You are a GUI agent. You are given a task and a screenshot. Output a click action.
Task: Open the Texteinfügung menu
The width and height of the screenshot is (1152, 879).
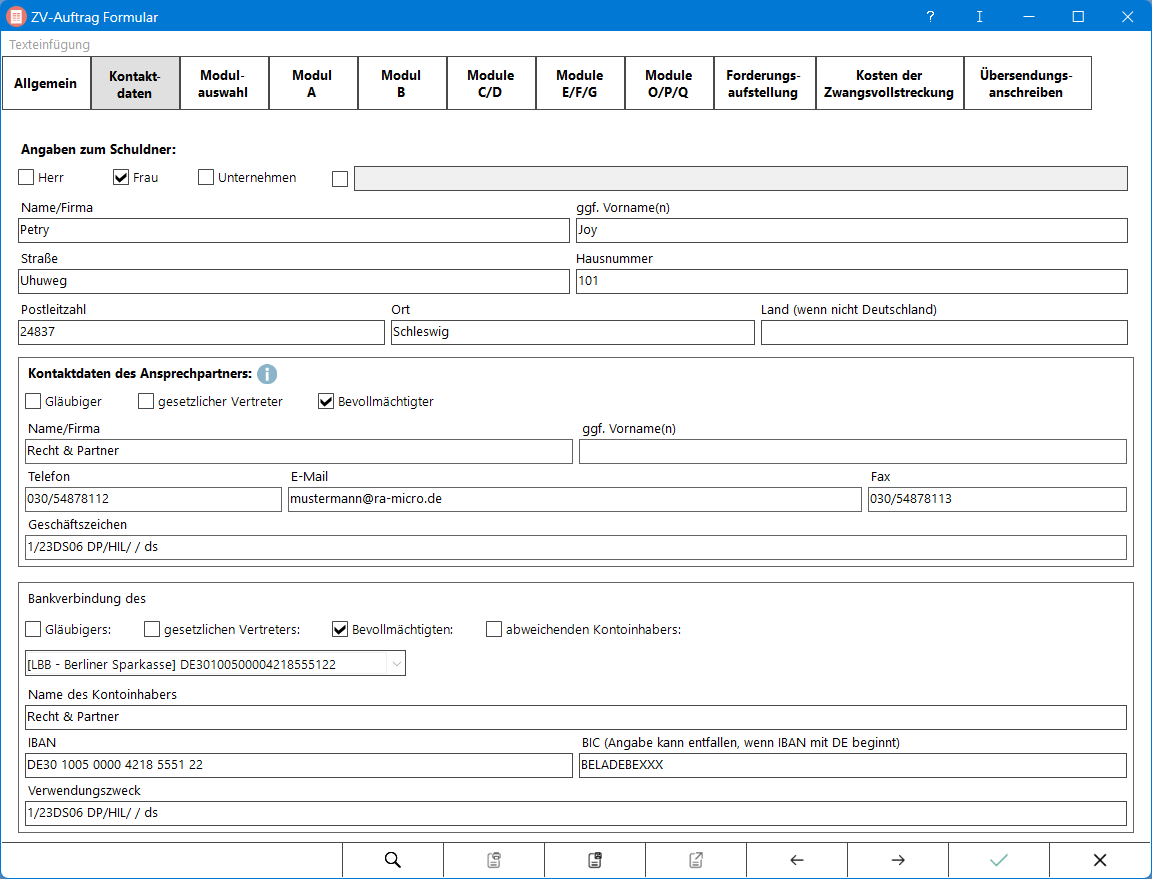(50, 45)
